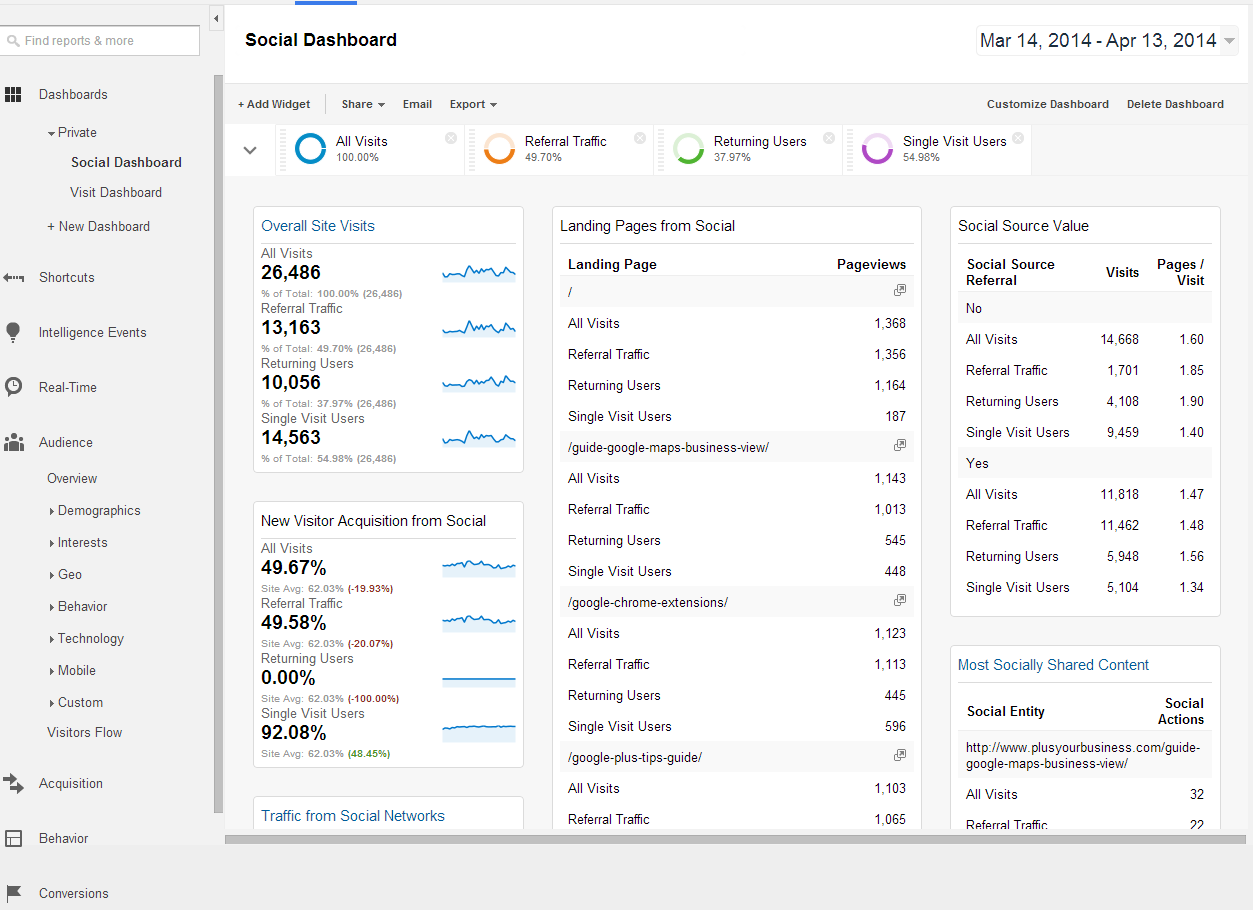The image size is (1253, 910).
Task: Select Visit Dashboard in sidebar
Action: pos(116,192)
